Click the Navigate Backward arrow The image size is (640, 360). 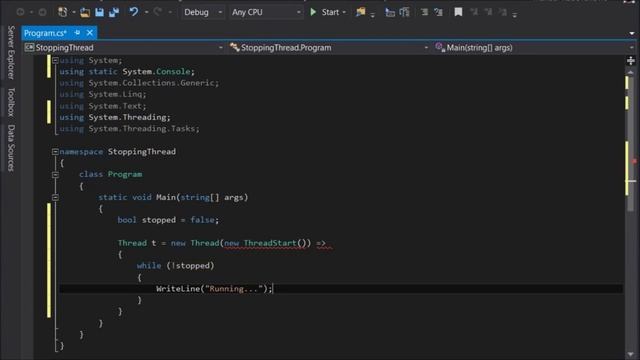[20, 12]
